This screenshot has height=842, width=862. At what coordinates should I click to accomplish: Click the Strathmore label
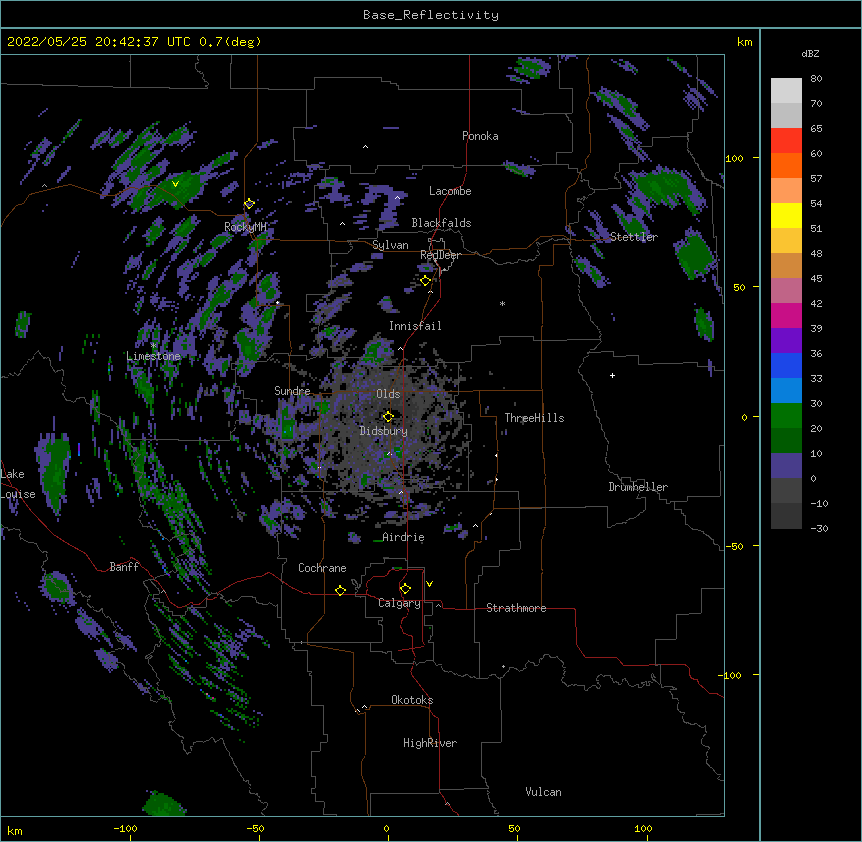[x=516, y=608]
